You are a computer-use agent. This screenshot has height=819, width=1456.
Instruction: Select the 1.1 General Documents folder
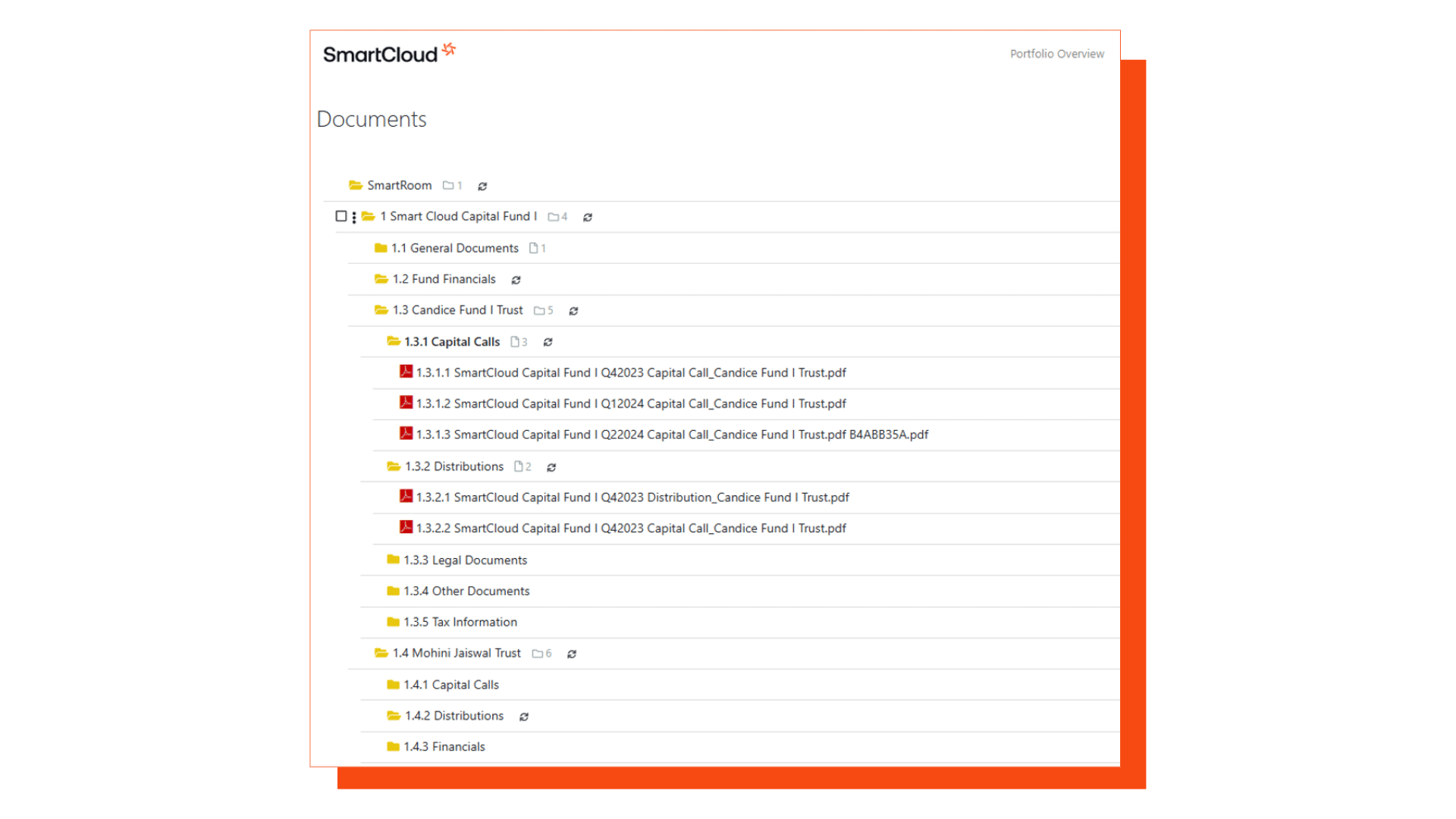[454, 249]
